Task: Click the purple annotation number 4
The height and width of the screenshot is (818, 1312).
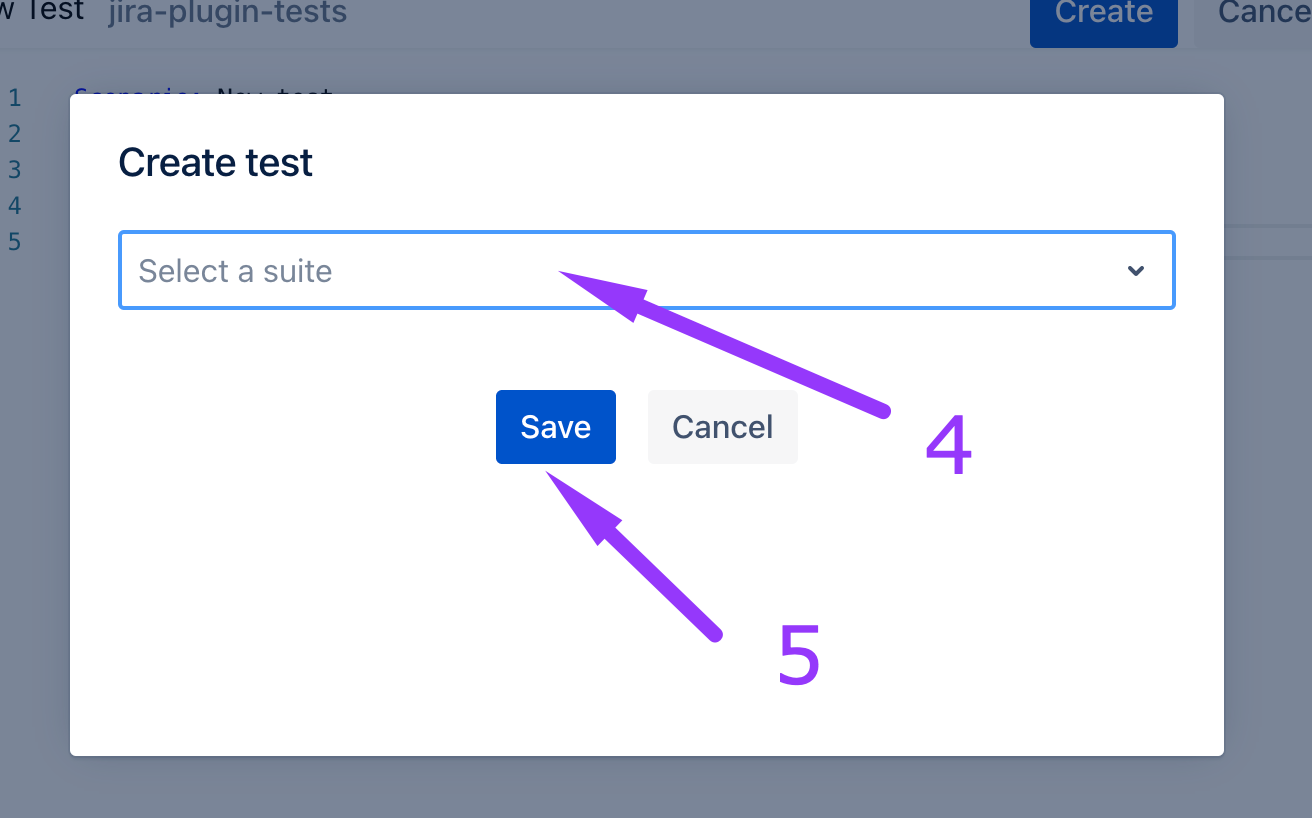Action: tap(948, 446)
